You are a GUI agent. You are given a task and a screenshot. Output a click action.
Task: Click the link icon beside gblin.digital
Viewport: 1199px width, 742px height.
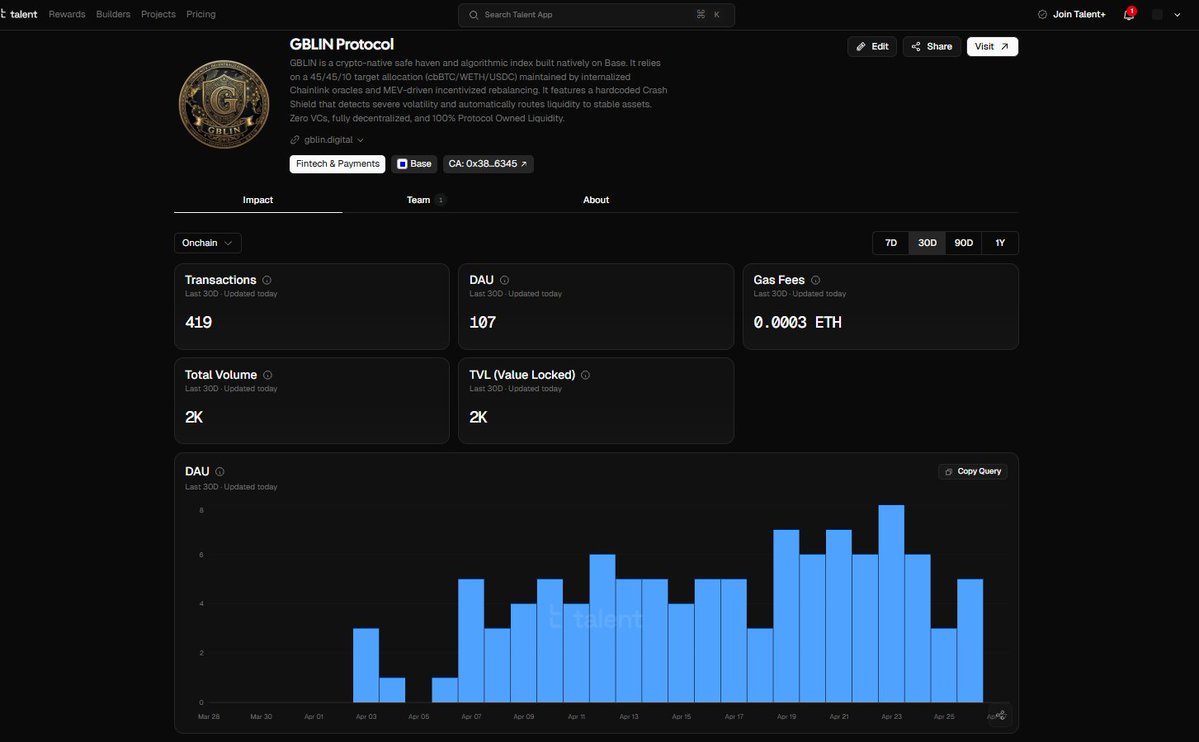pyautogui.click(x=294, y=140)
